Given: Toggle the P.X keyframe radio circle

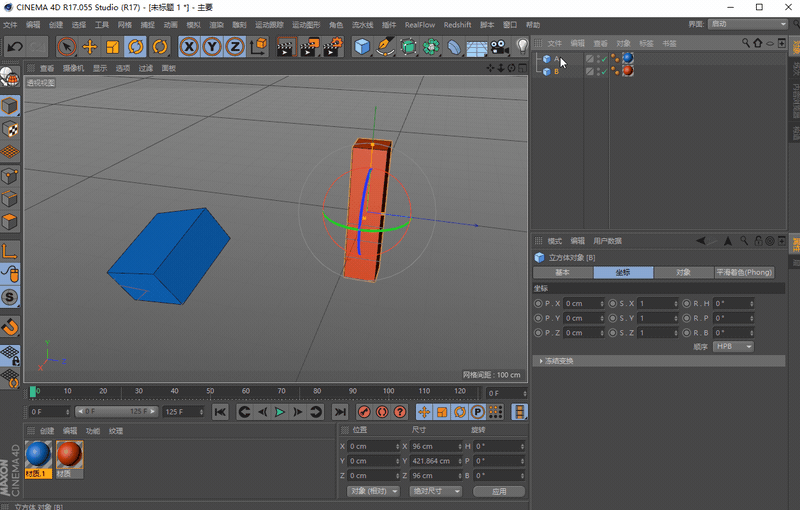Looking at the screenshot, I should pos(538,303).
